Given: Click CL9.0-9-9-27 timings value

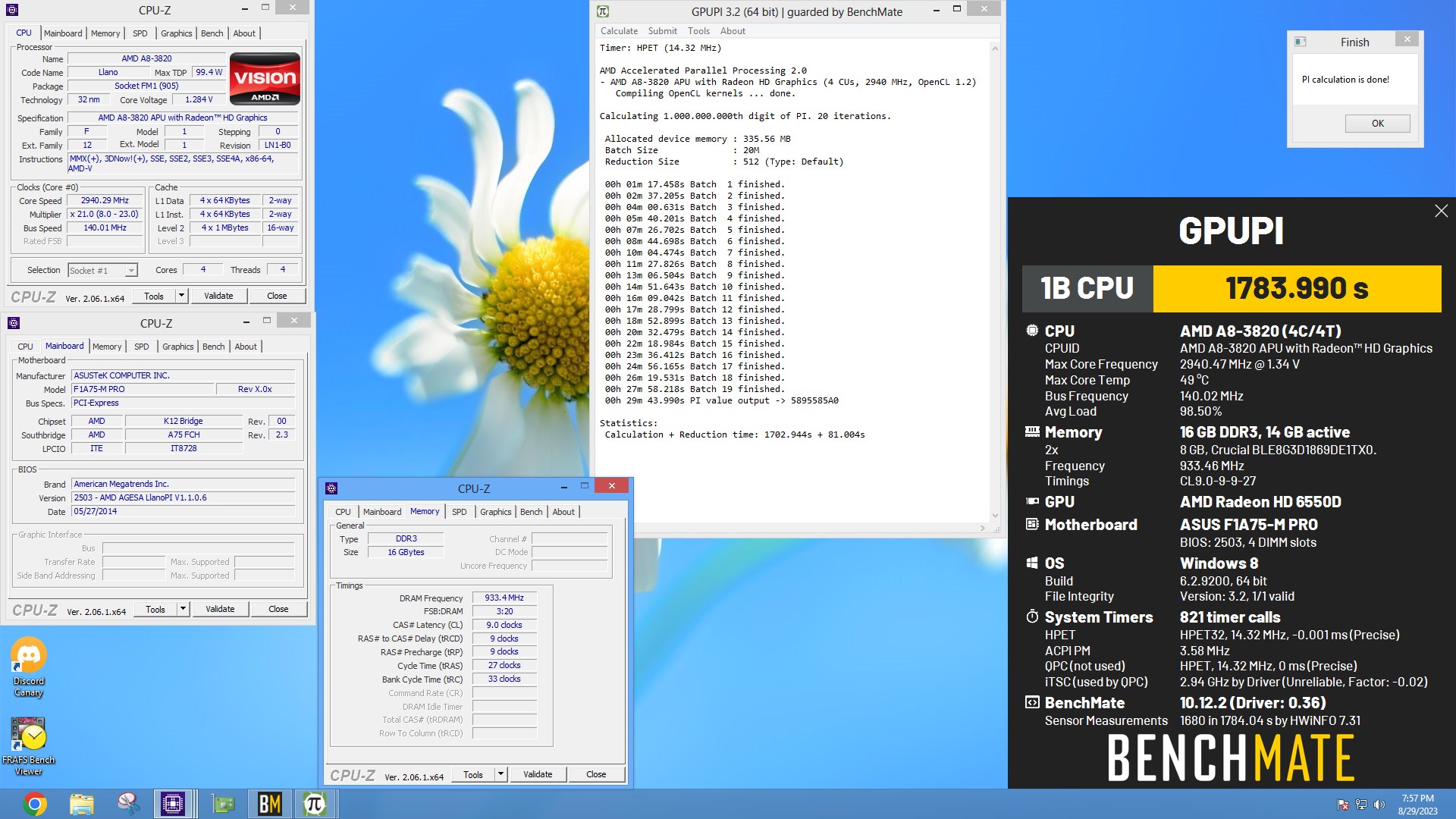Looking at the screenshot, I should point(1218,481).
